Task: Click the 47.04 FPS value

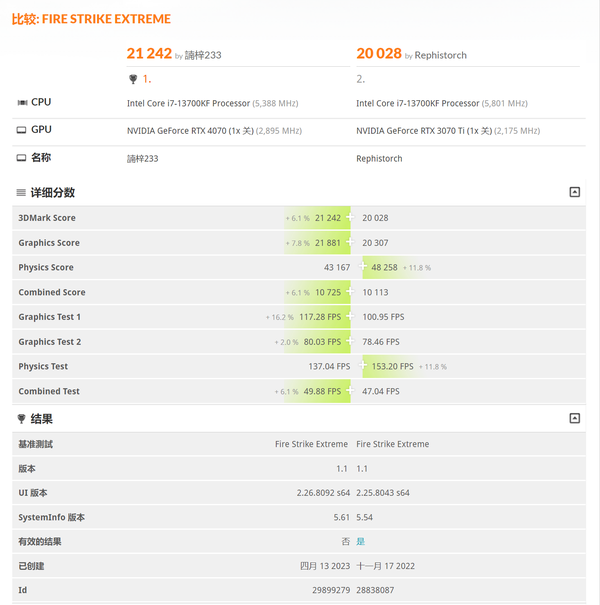Action: [381, 391]
